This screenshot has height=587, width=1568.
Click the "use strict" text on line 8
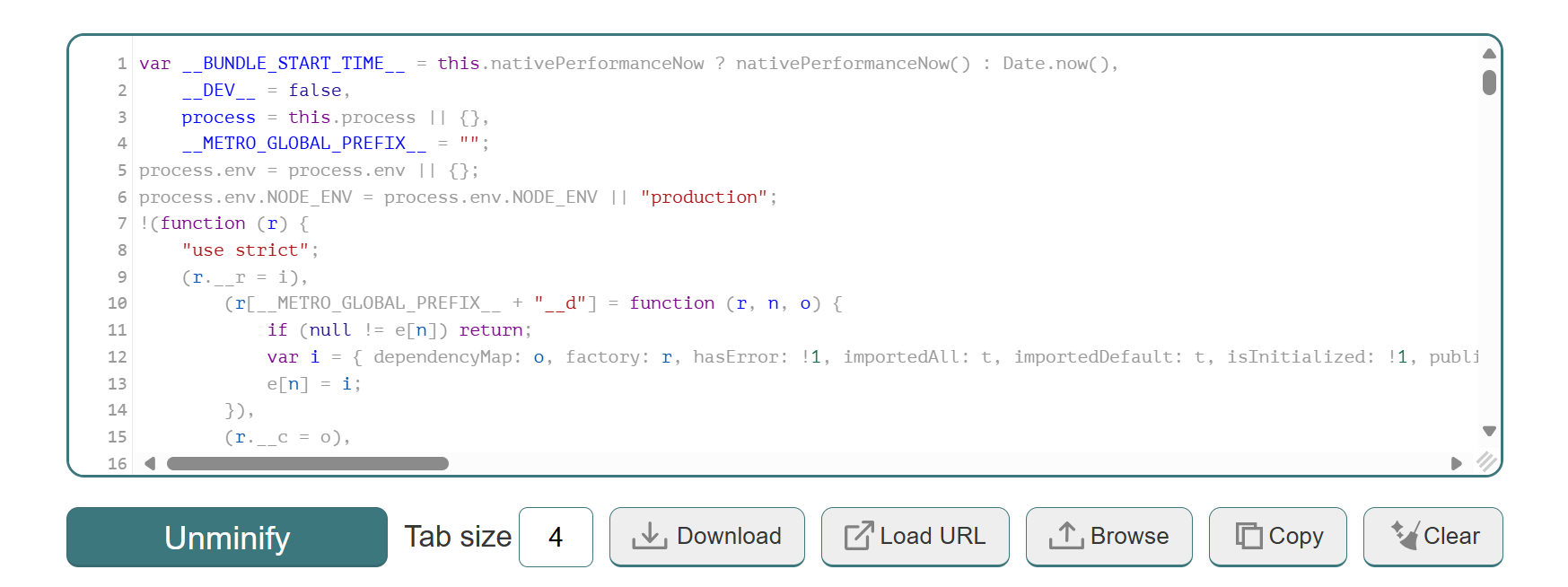(245, 250)
